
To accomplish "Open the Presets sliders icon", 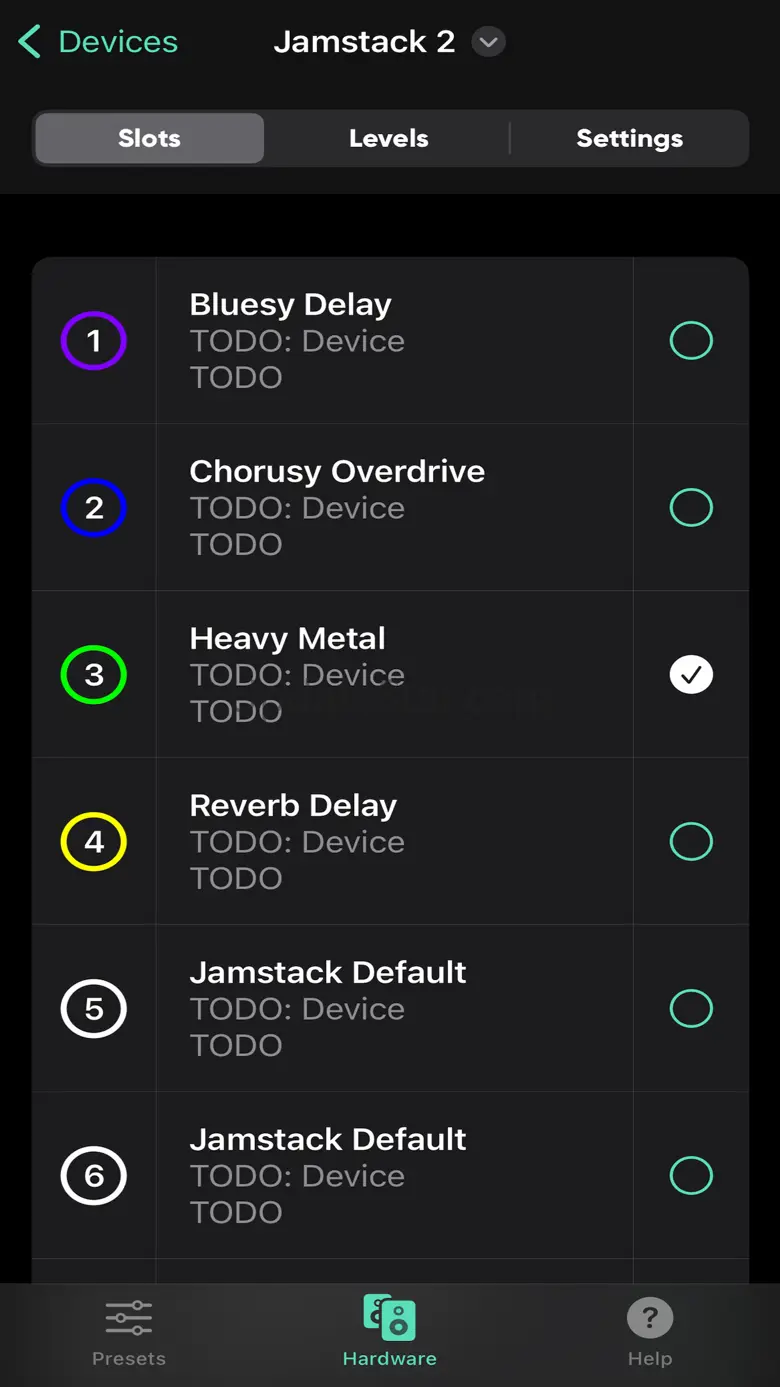I will click(x=129, y=1318).
